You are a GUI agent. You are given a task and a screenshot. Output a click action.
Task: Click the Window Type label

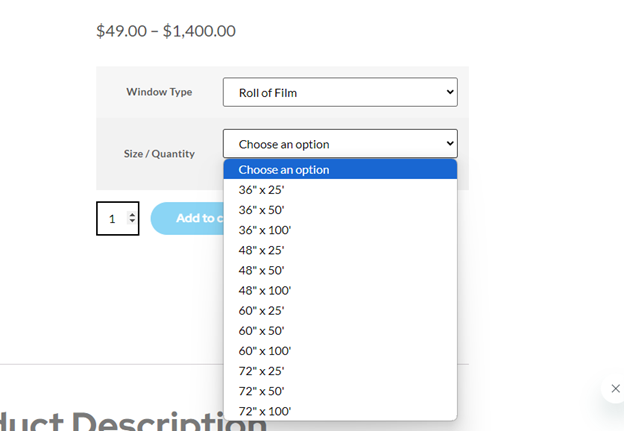click(x=159, y=92)
